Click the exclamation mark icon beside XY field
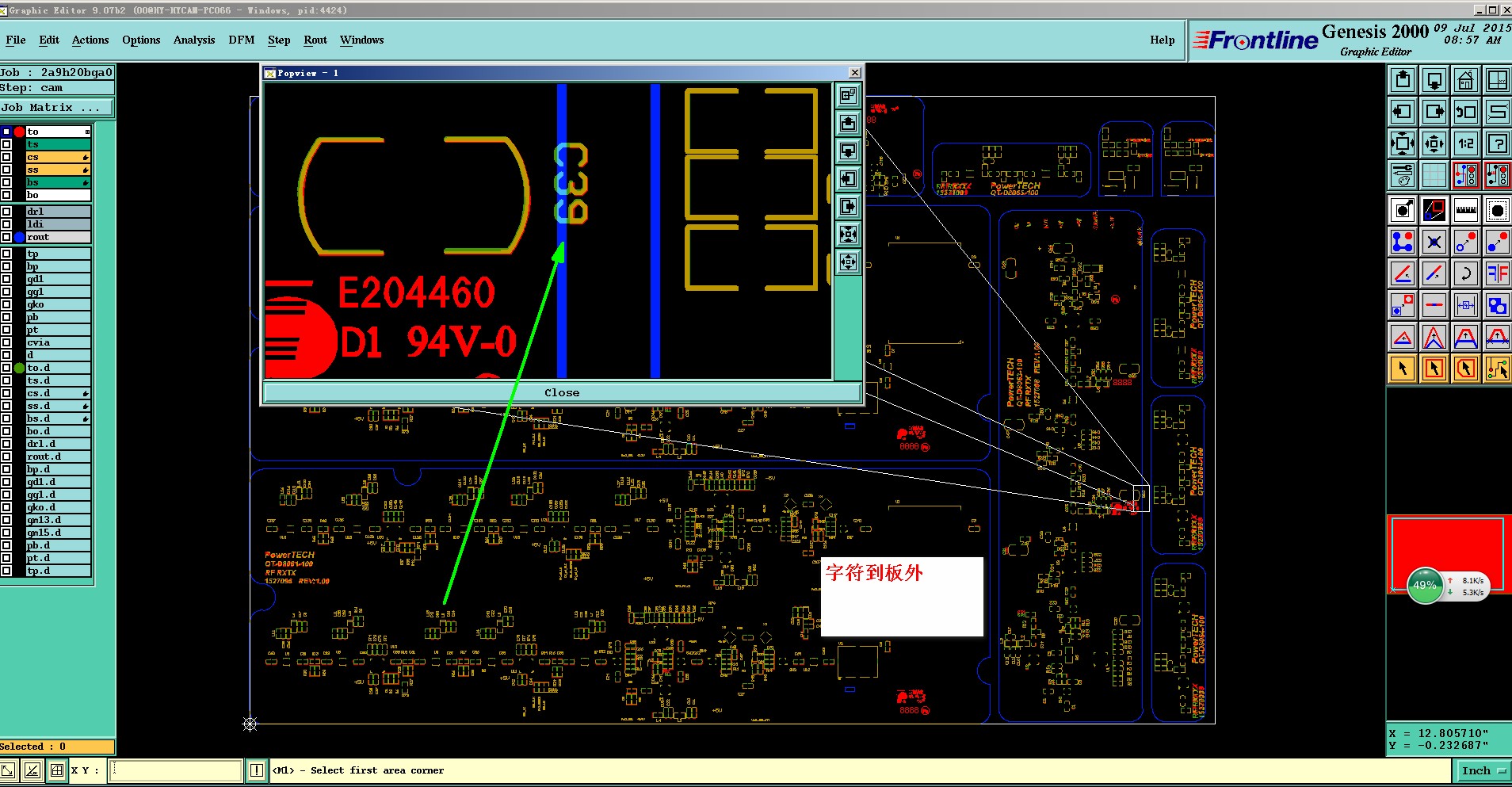1512x787 pixels. (x=257, y=770)
